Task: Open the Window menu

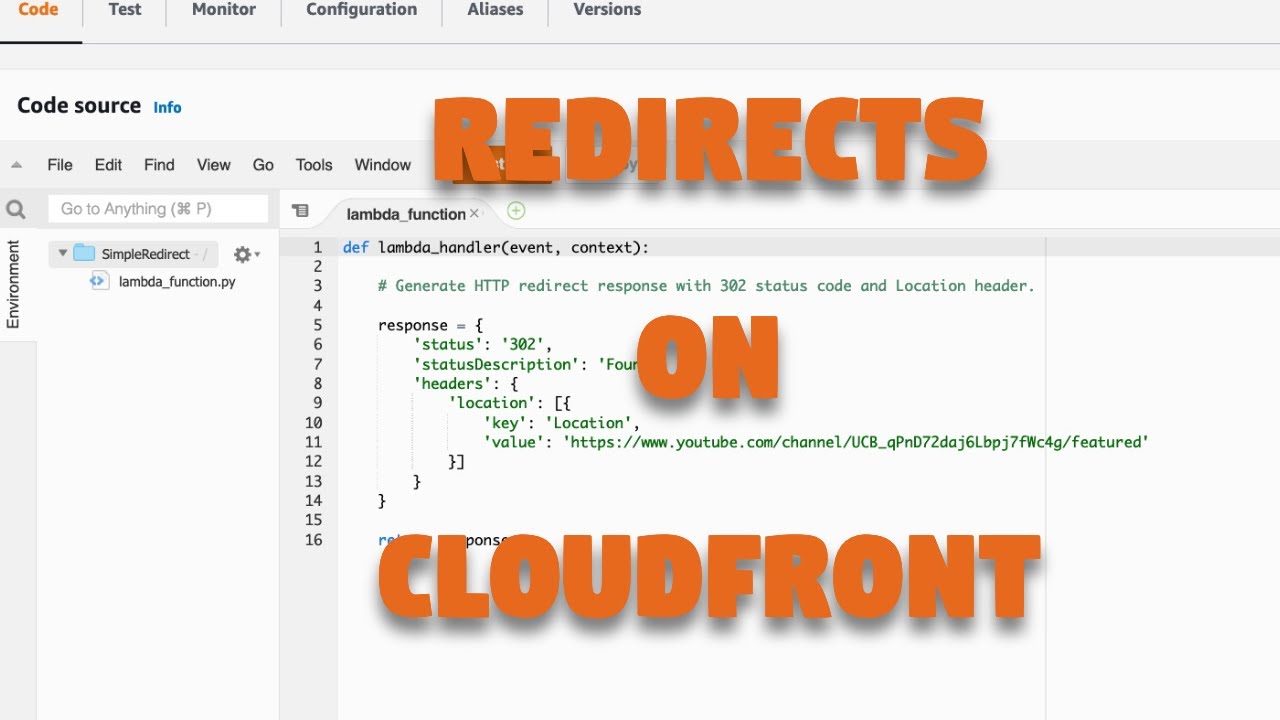Action: pyautogui.click(x=383, y=165)
